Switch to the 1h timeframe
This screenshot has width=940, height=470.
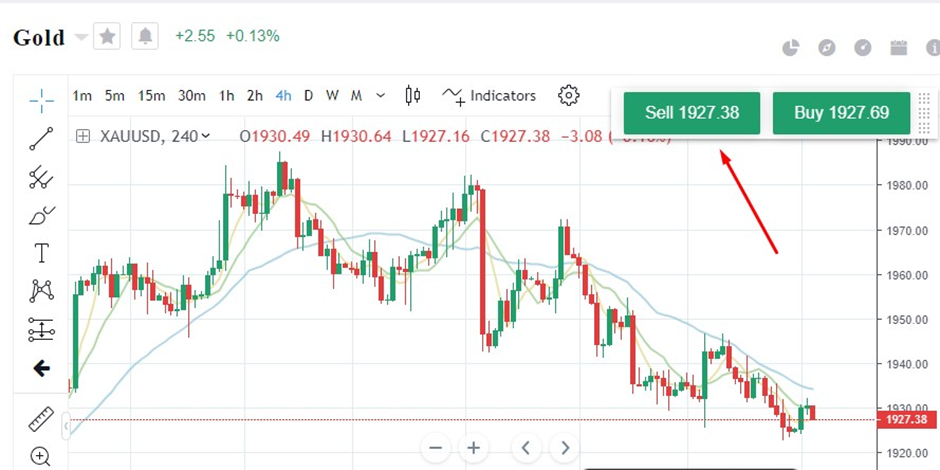(227, 96)
